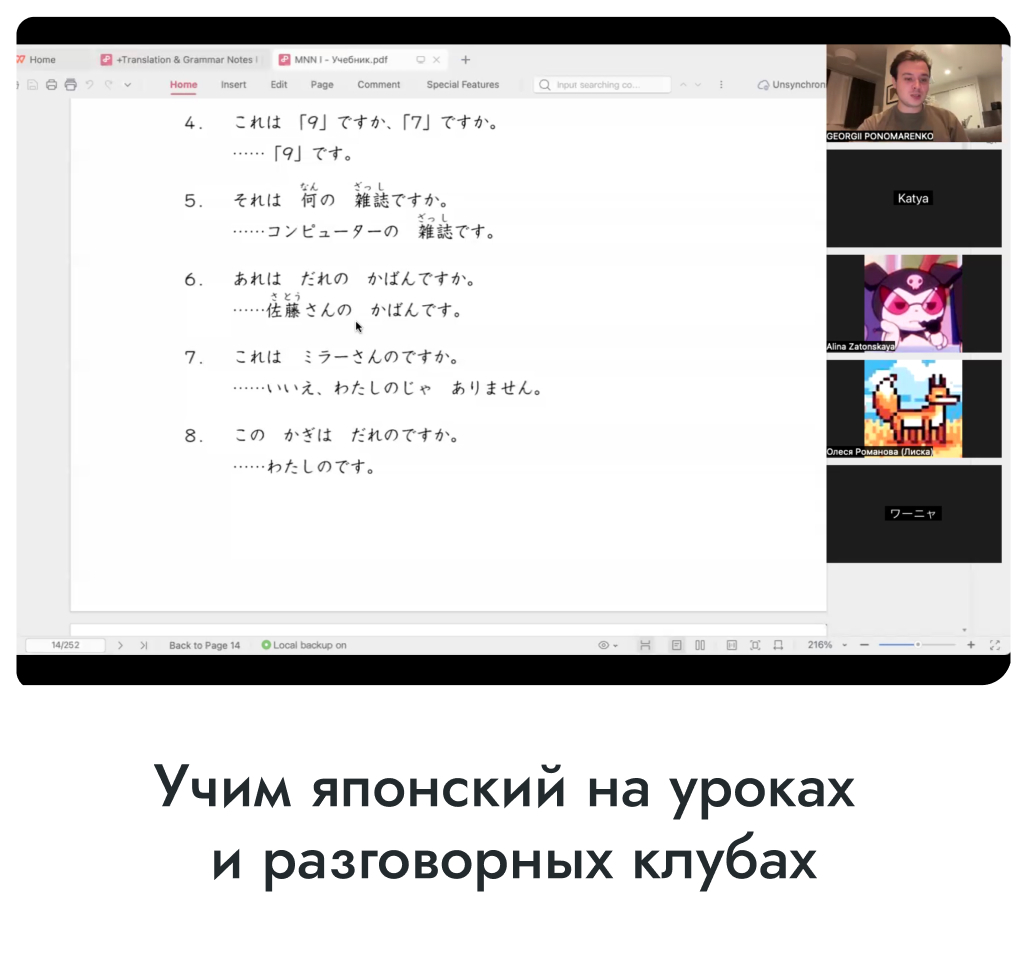Select ワーニャ participant tile
1025x968 pixels.
[x=913, y=514]
